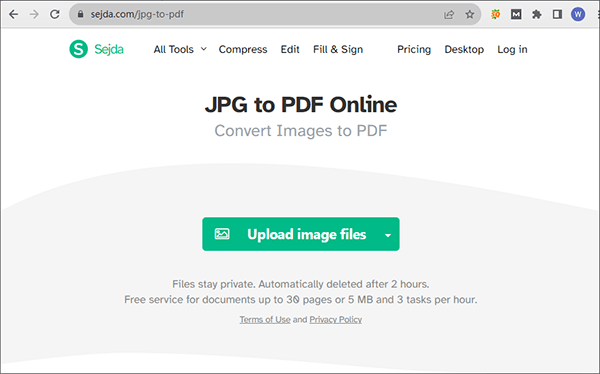The width and height of the screenshot is (600, 374).
Task: Open the orange extension icon in toolbar
Action: click(x=496, y=15)
